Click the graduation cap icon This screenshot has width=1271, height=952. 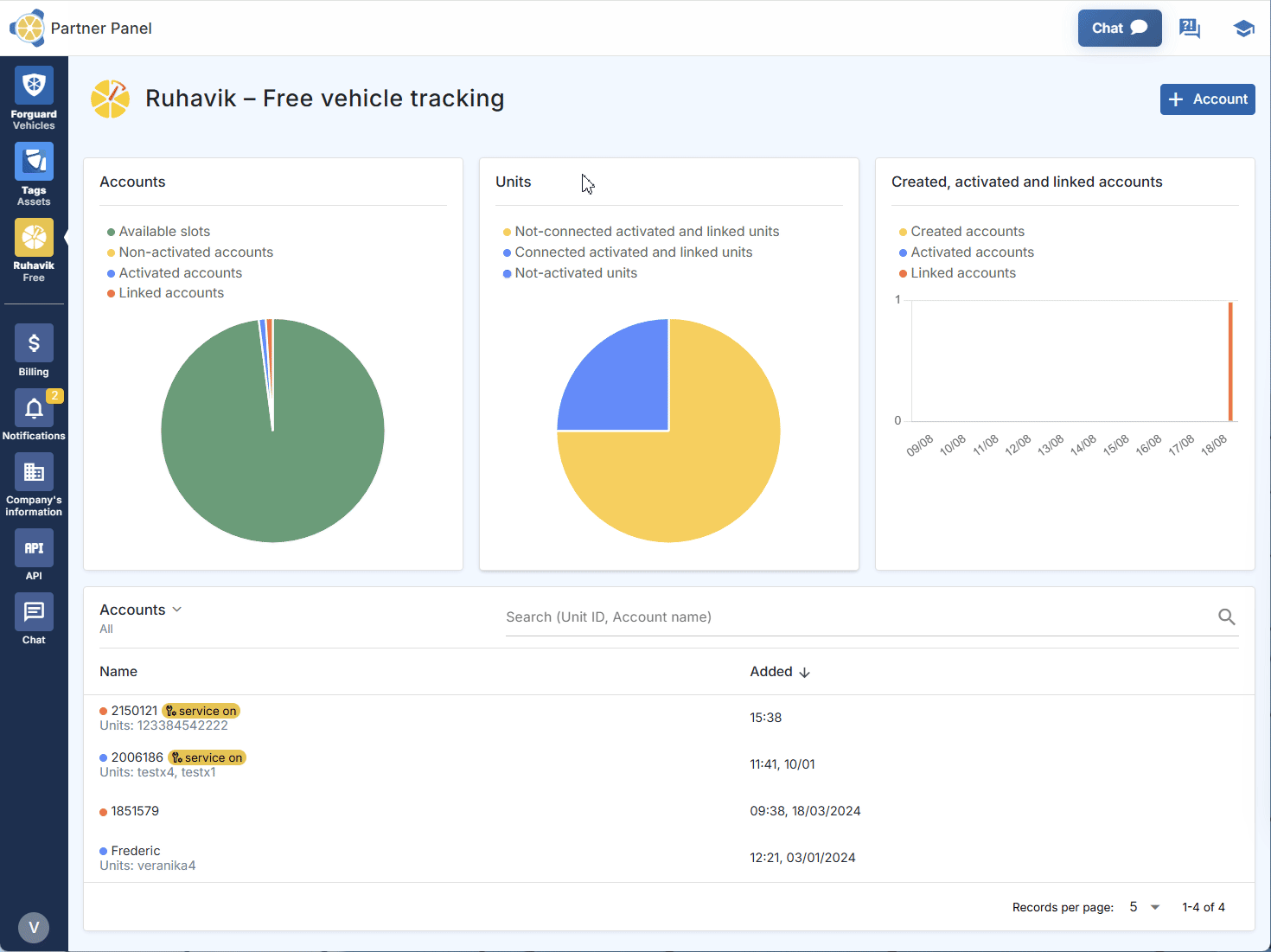click(1243, 29)
